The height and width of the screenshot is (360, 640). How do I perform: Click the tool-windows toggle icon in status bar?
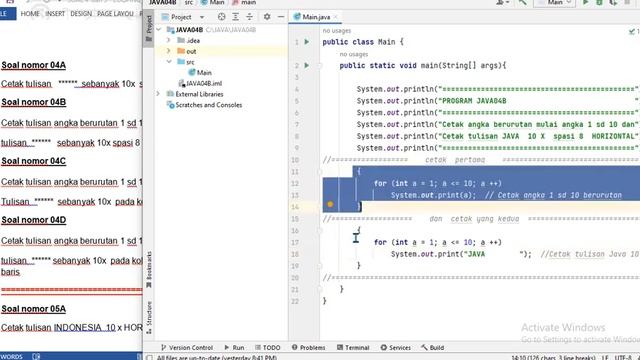pos(149,358)
